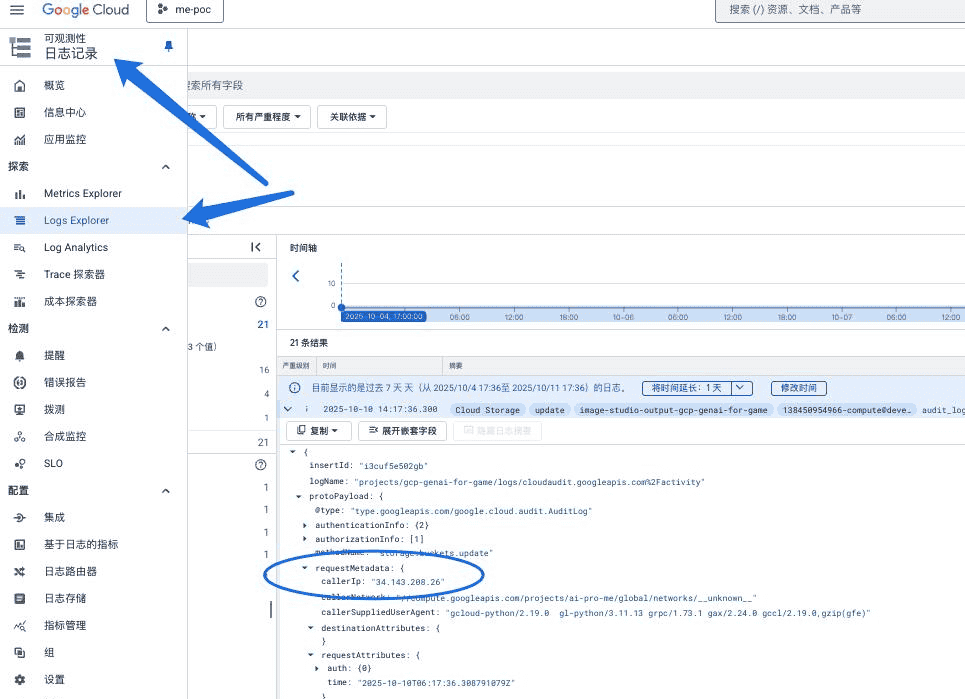965x699 pixels.
Task: Open the navigation hamburger menu
Action: [16, 10]
